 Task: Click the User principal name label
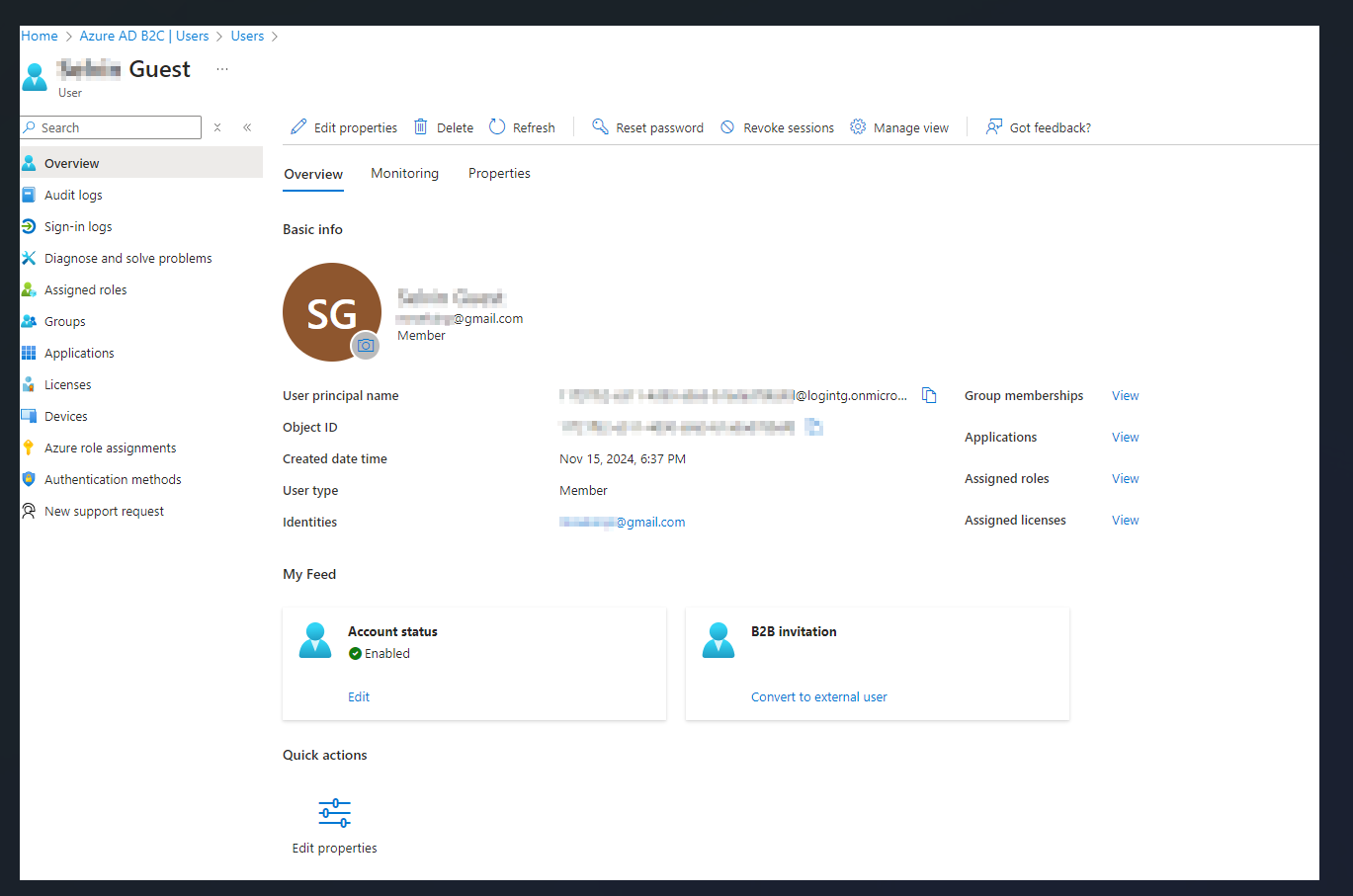click(x=341, y=395)
